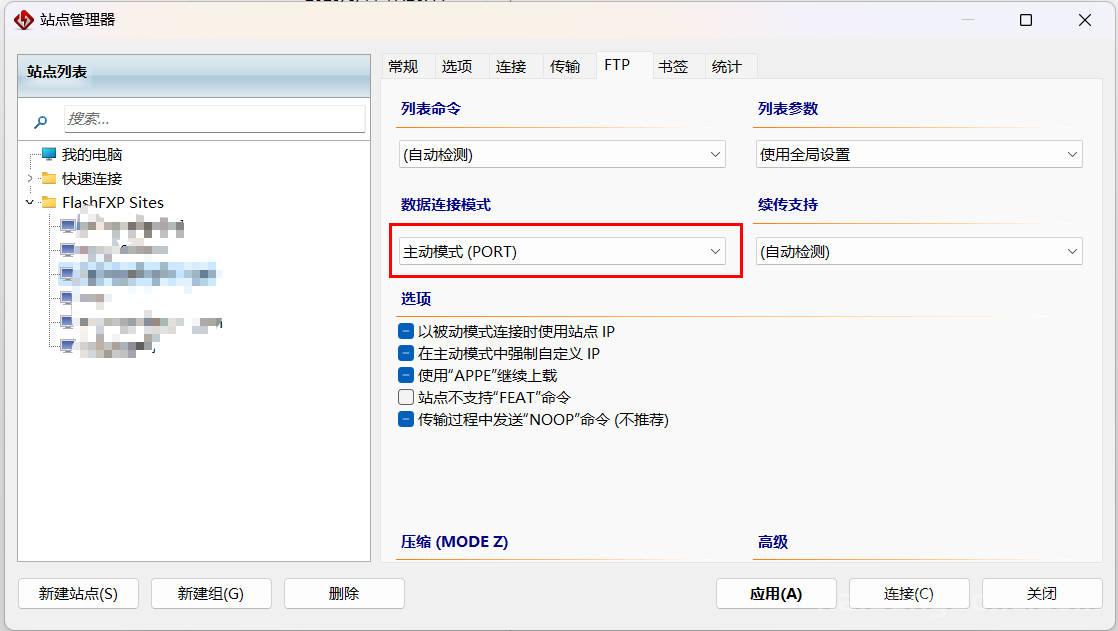Toggle 在主动模式中强制自定义 IP checkbox

[406, 353]
